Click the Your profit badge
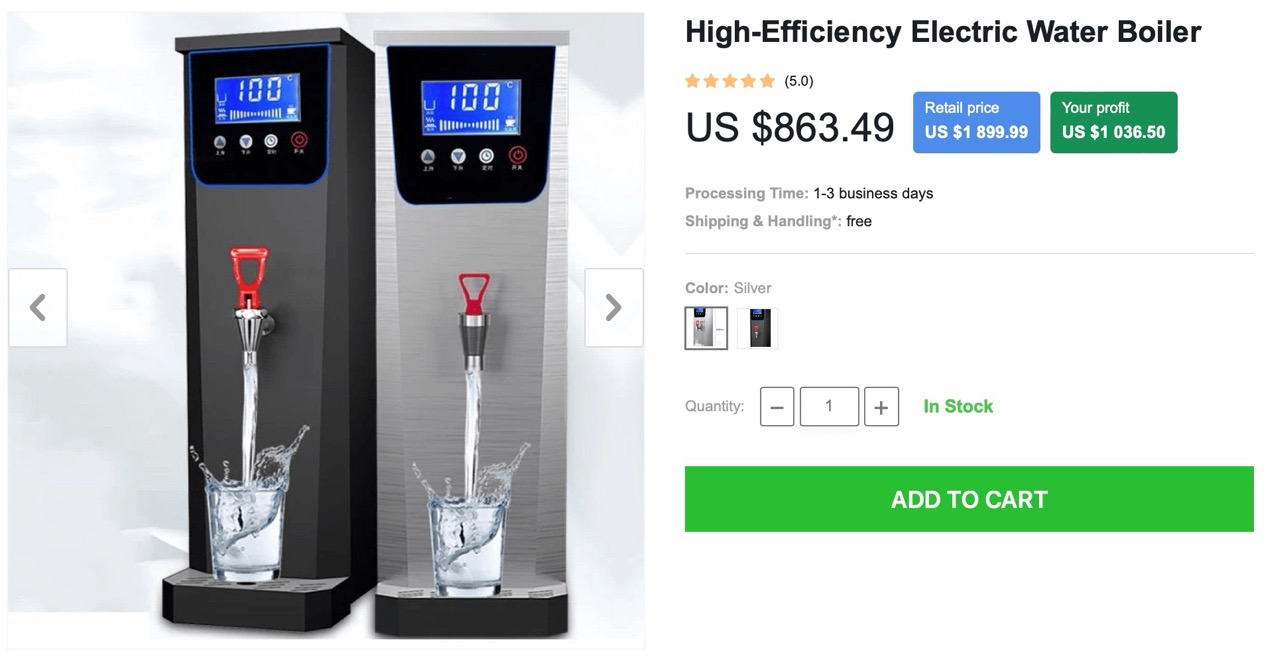Image resolution: width=1280 pixels, height=658 pixels. pos(1114,122)
